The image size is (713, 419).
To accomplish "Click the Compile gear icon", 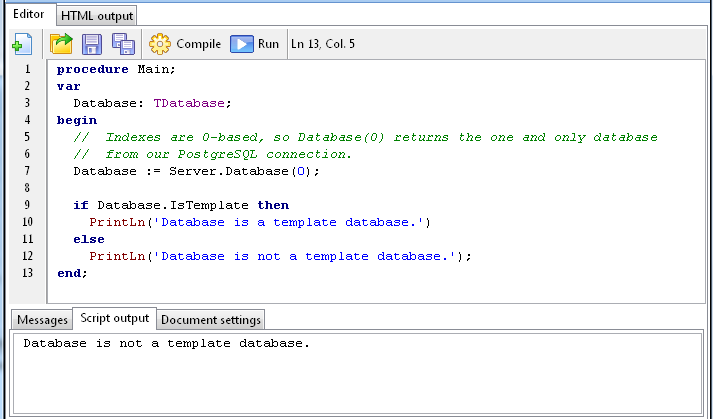I will 160,44.
